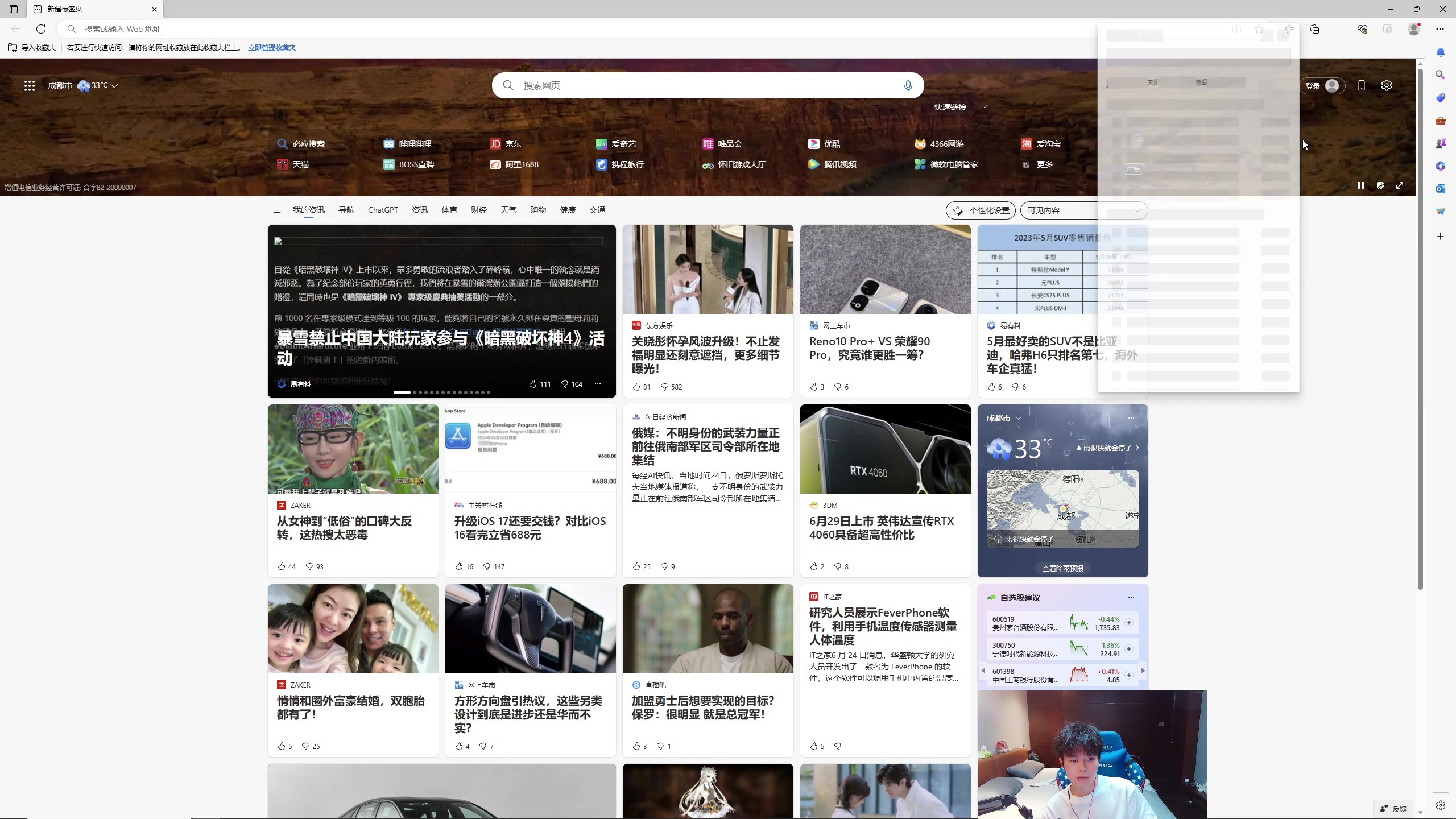Open more options on the featured article

(598, 384)
